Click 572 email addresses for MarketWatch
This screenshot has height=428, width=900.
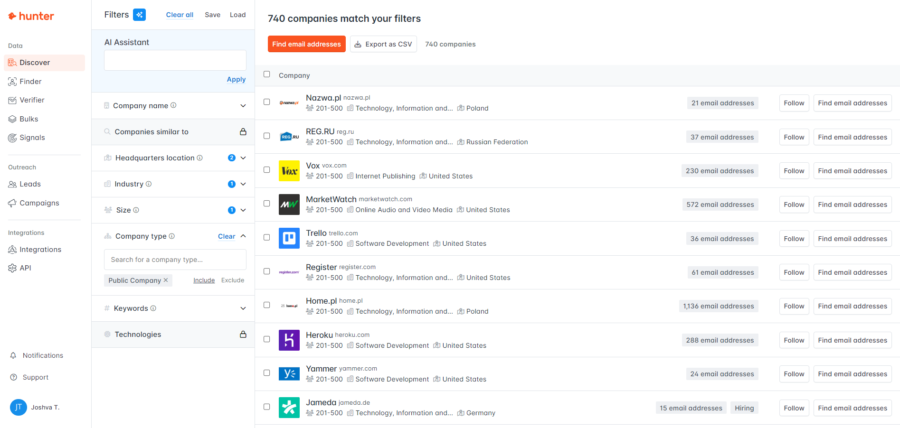[720, 205]
